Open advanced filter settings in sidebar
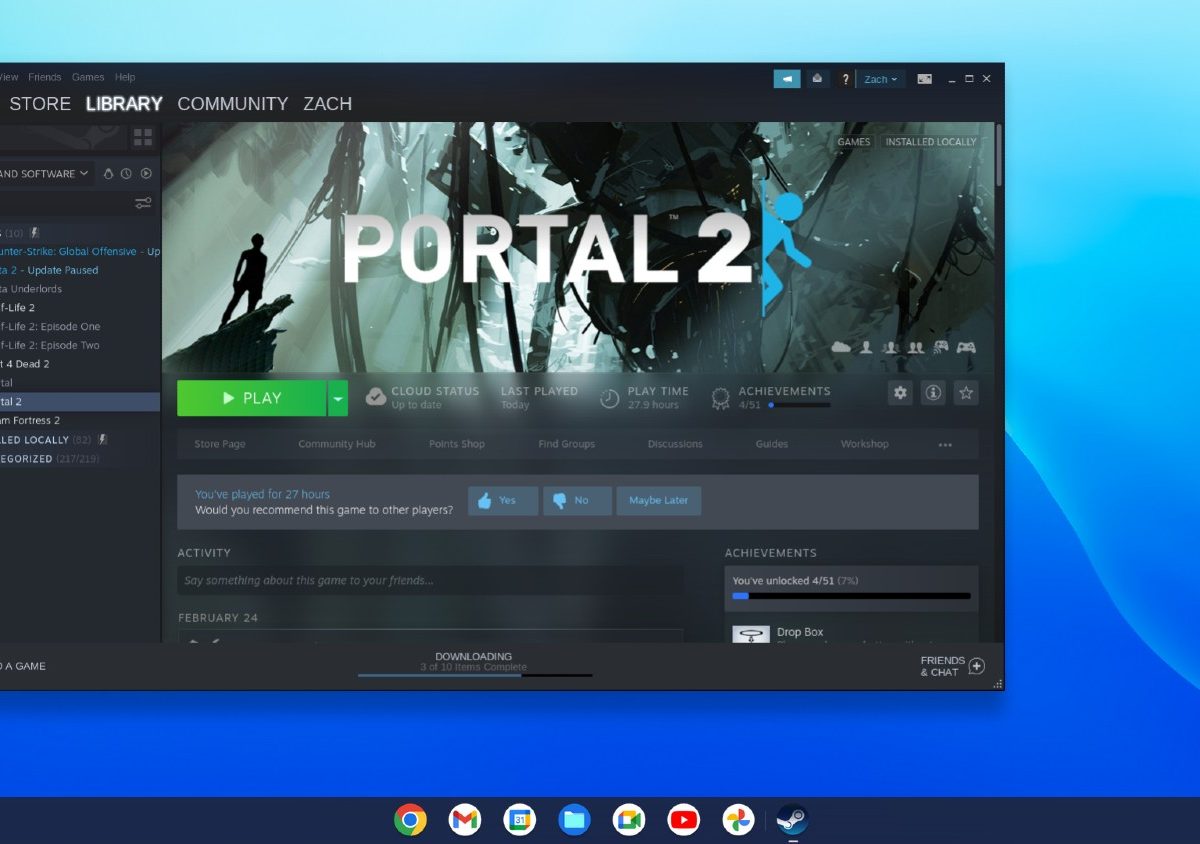Screen dimensions: 1200x844 [143, 204]
